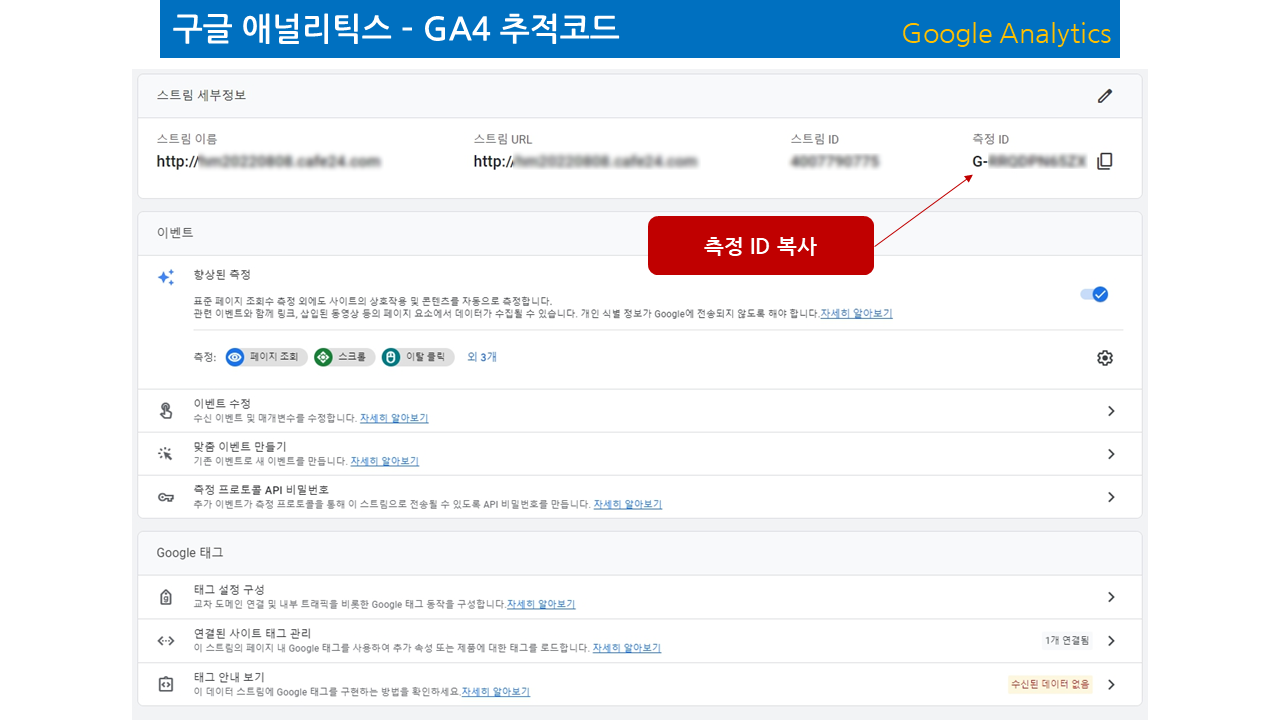Open 자세히 알아보기 link in 측정 프로토콜 API
Viewport: 1280px width, 720px height.
click(628, 504)
